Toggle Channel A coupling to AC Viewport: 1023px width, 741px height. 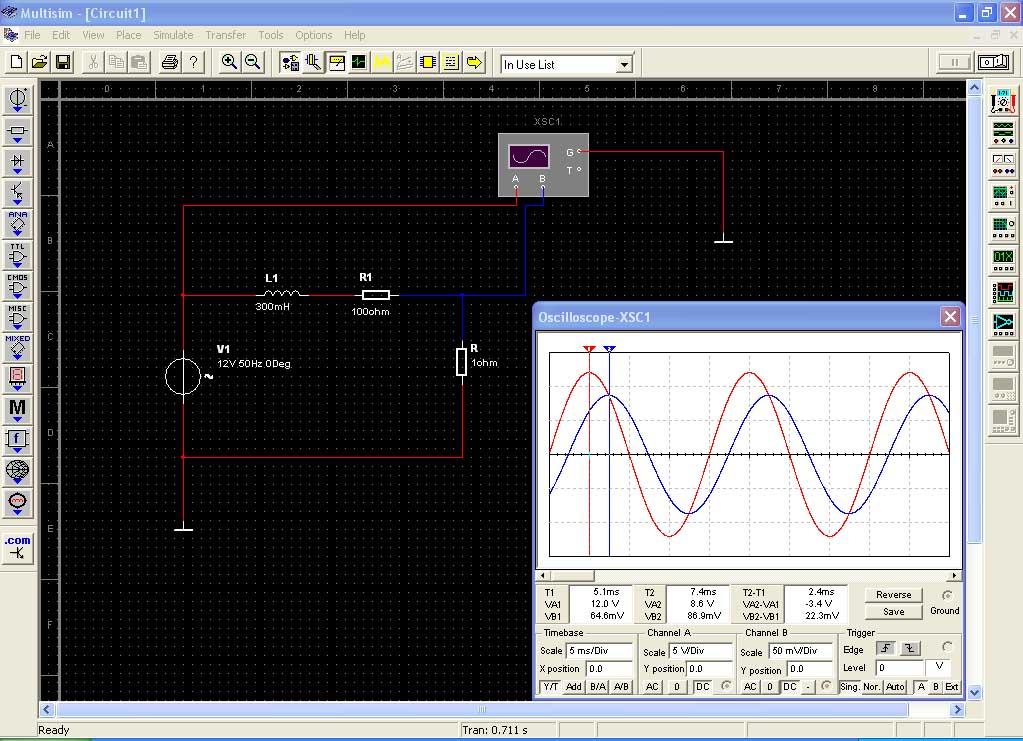[x=652, y=687]
